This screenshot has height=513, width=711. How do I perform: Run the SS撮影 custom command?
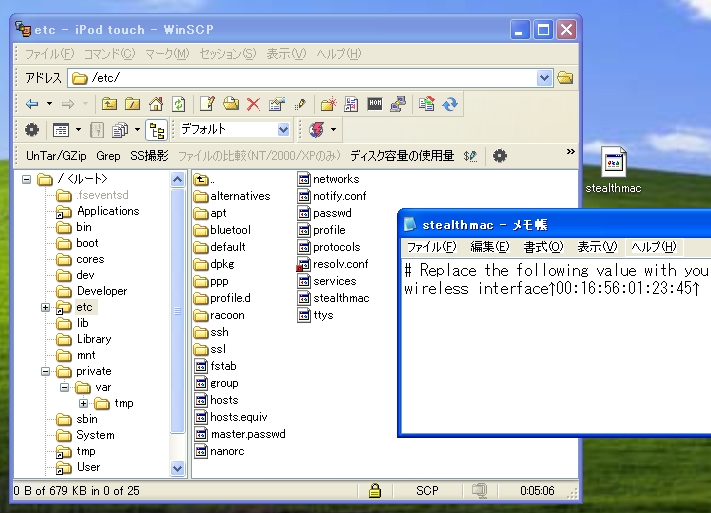[x=149, y=156]
